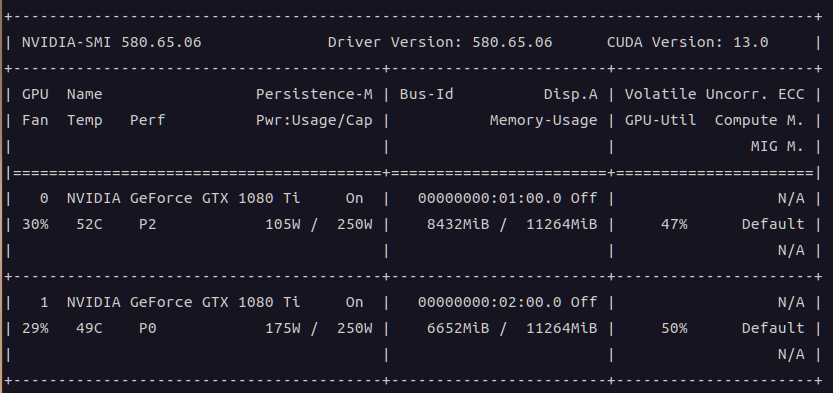
Task: Click the Compute M. header
Action: (759, 120)
